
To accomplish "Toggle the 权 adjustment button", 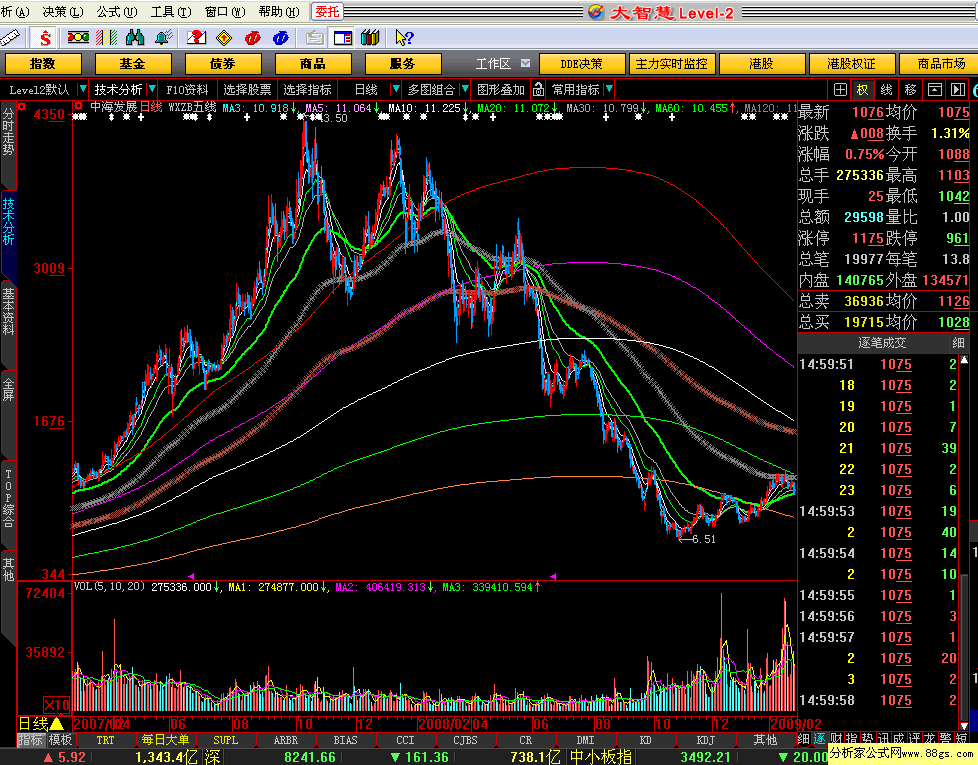I will click(863, 90).
